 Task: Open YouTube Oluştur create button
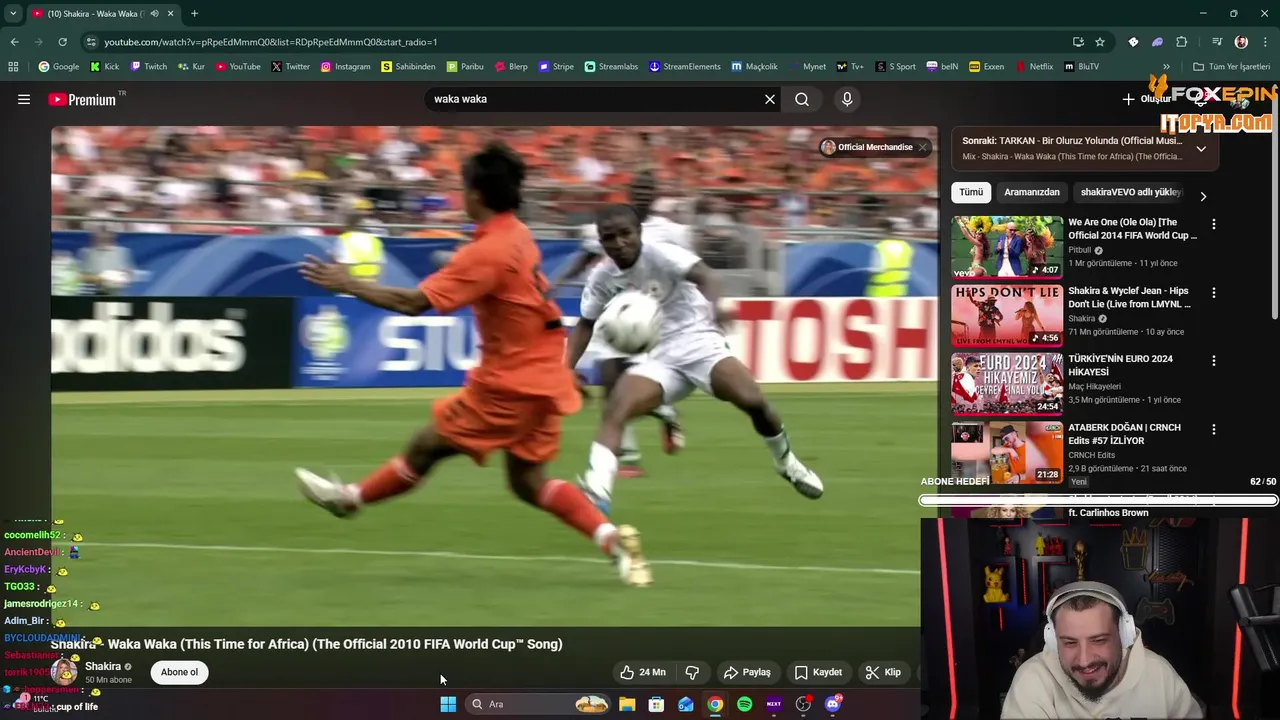[x=1147, y=99]
